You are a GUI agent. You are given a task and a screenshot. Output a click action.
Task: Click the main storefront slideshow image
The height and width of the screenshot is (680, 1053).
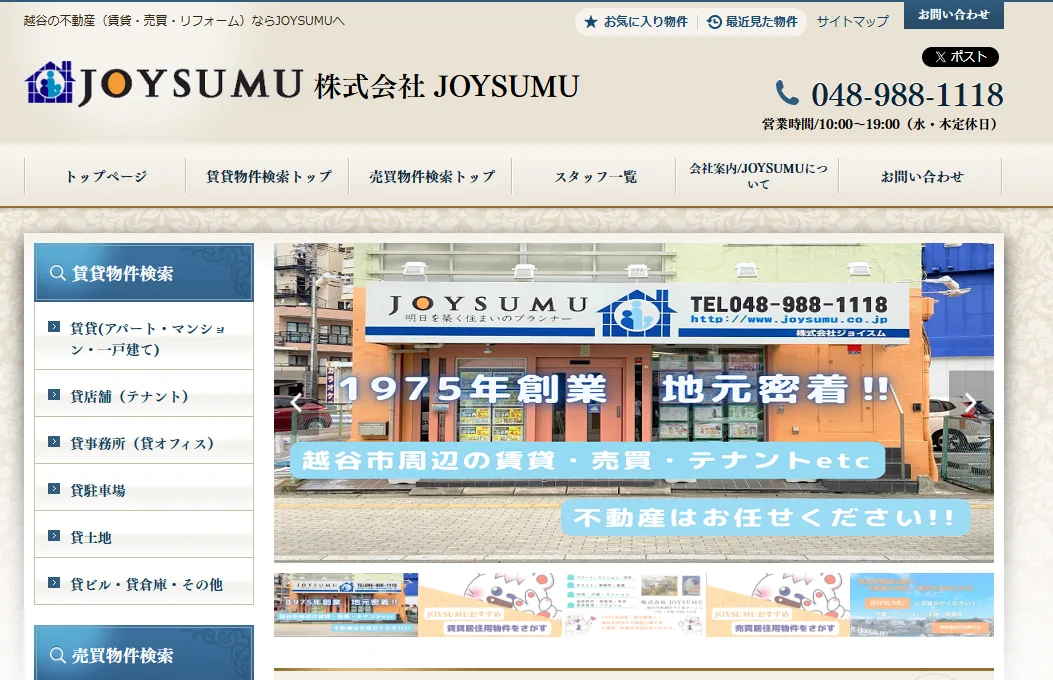[x=633, y=402]
